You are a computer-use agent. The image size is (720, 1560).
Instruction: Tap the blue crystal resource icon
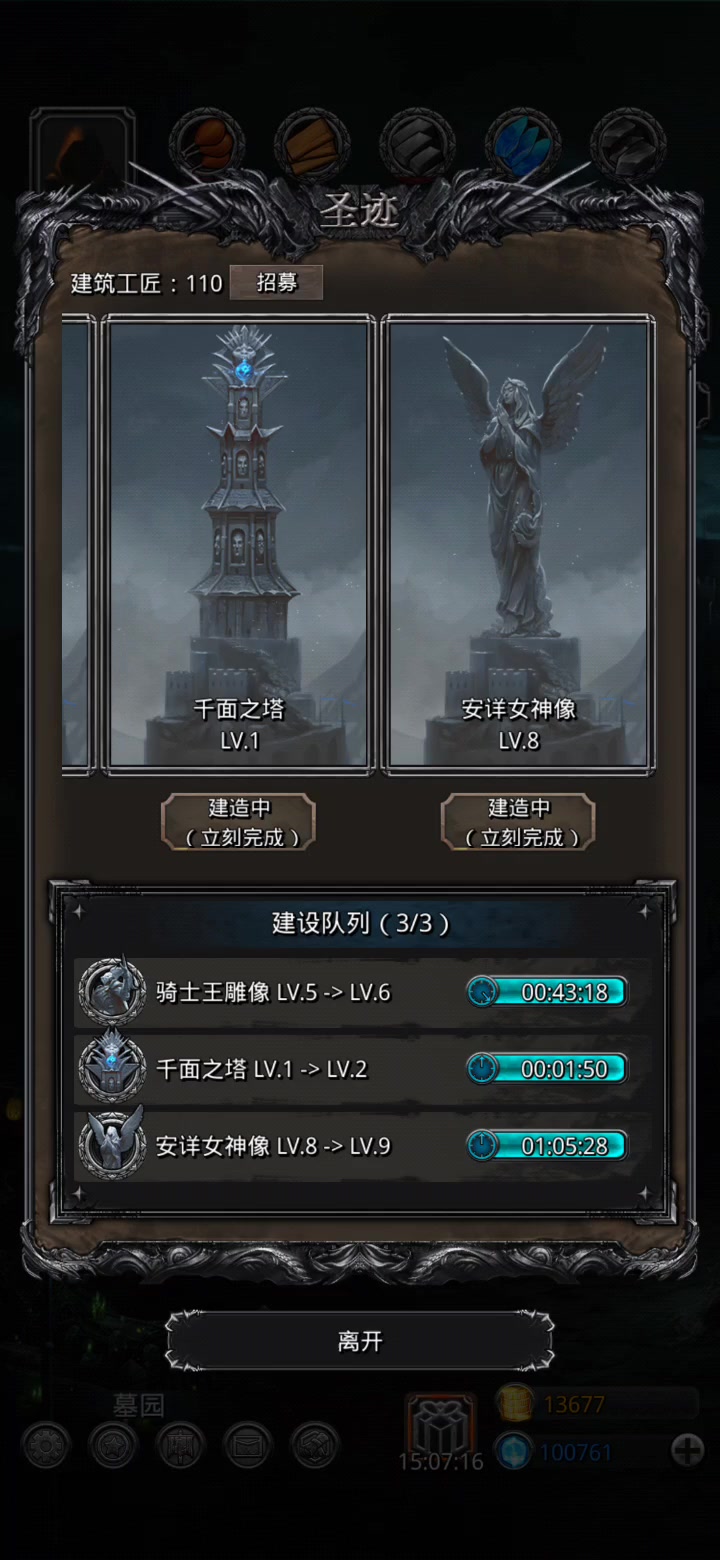[522, 145]
